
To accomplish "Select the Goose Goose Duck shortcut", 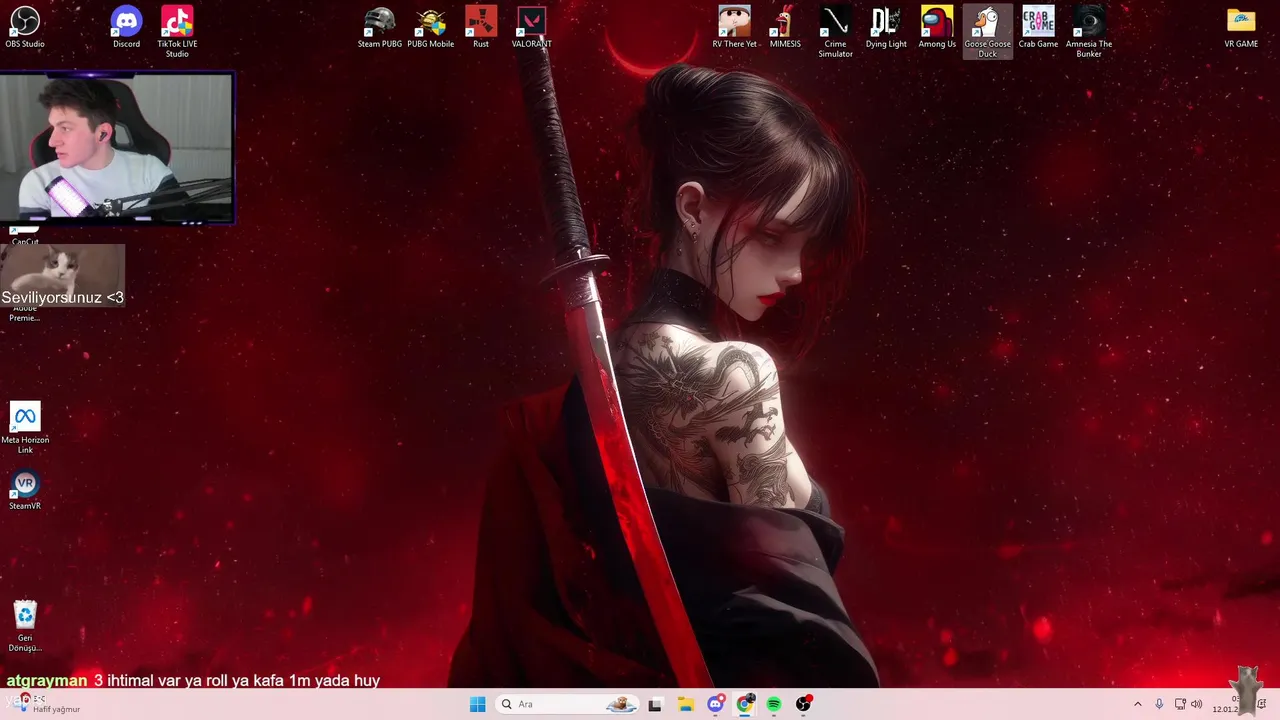I will (x=987, y=32).
